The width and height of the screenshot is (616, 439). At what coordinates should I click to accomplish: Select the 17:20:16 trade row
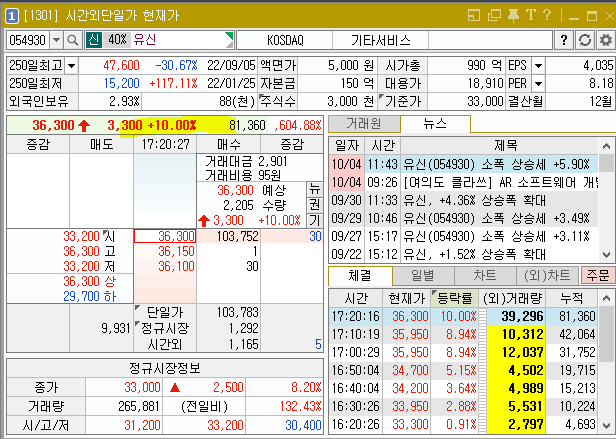[x=463, y=316]
